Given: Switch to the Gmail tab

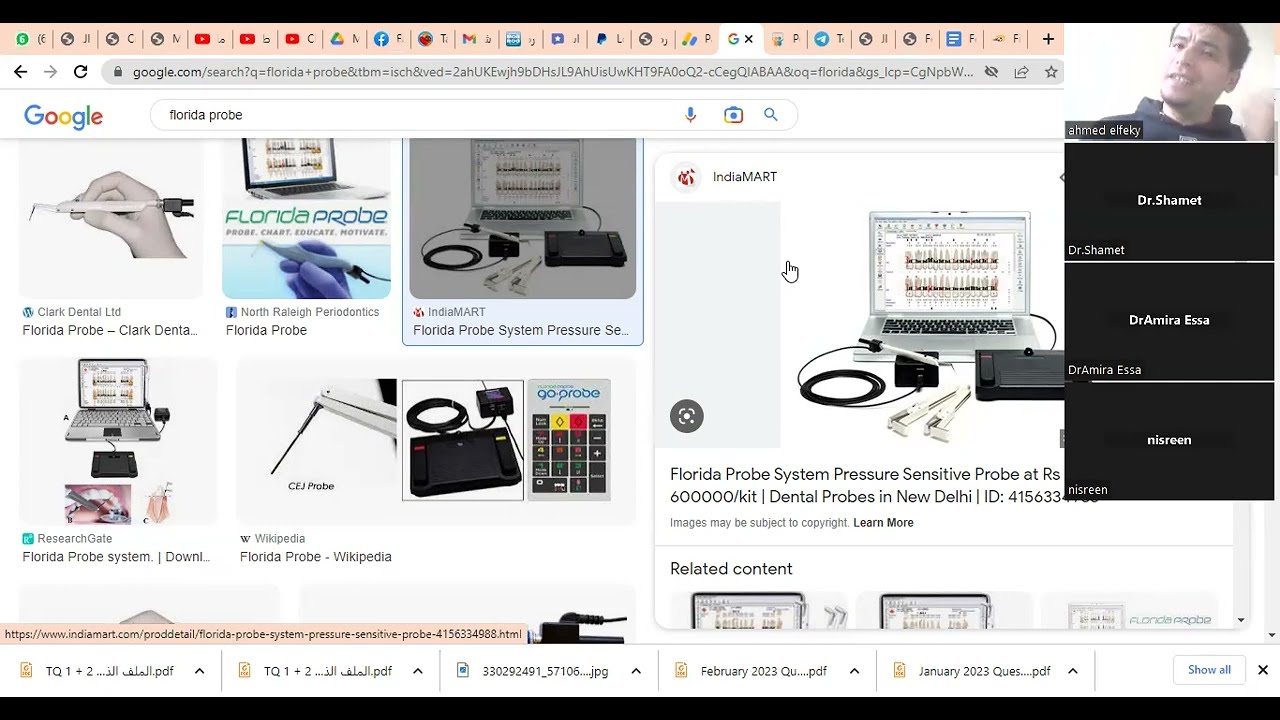Looking at the screenshot, I should click(x=477, y=39).
